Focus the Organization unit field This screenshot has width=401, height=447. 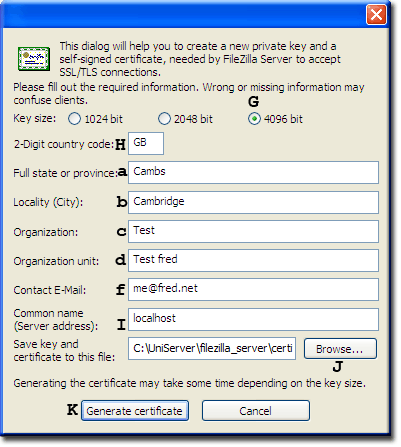pos(253,260)
